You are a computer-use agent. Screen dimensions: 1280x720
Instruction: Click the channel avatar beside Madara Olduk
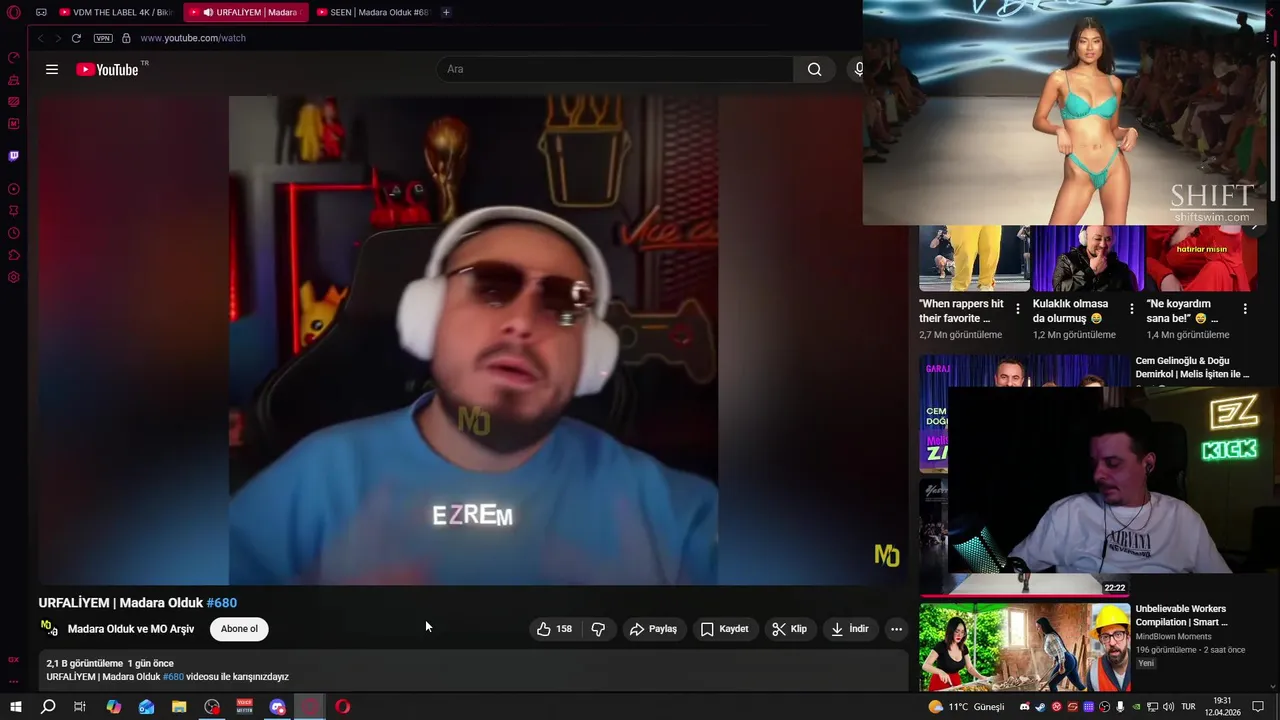click(49, 628)
